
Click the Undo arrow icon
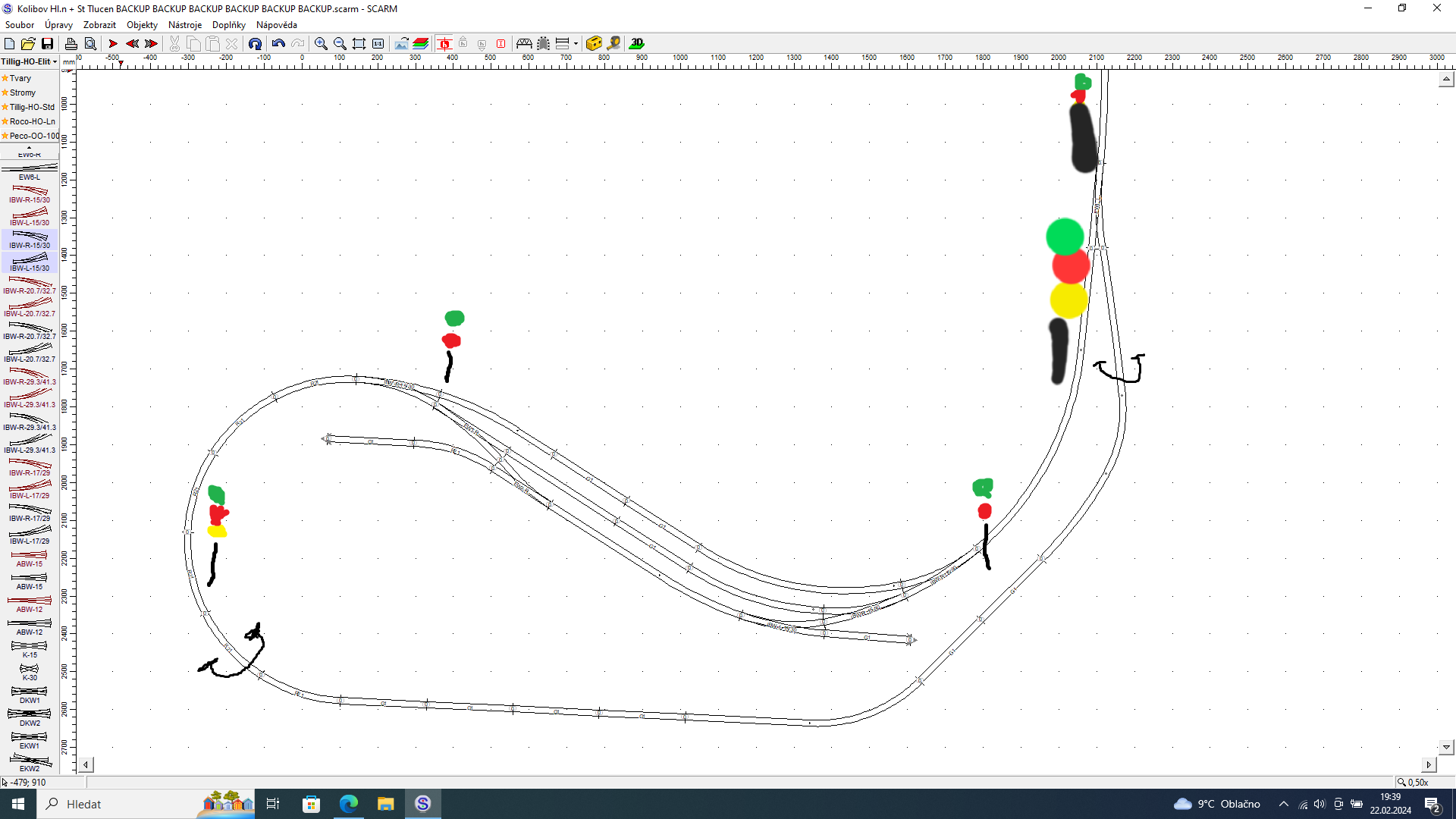pos(278,44)
